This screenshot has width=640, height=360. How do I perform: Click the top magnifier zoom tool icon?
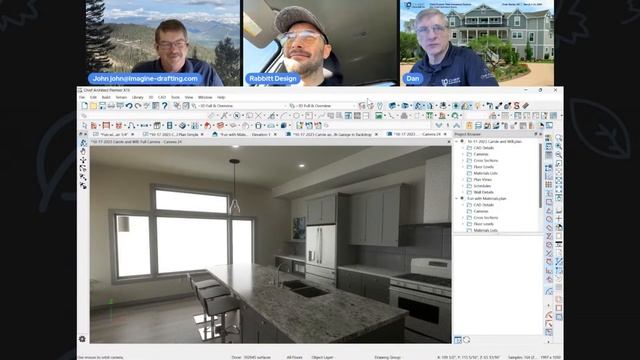point(558,138)
